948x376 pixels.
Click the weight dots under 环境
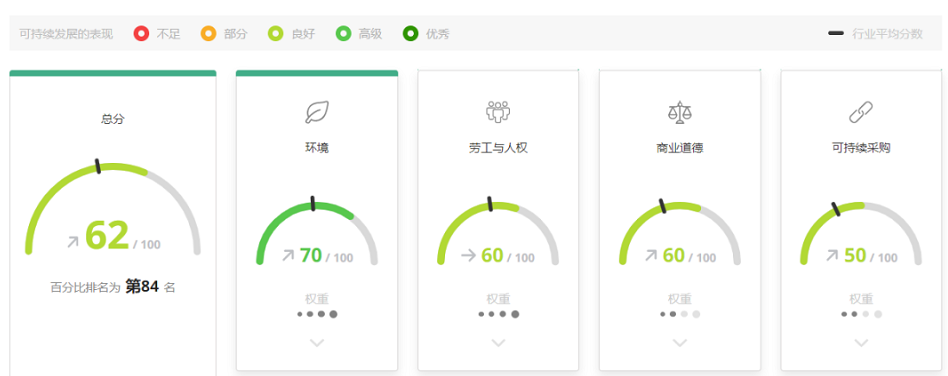[x=317, y=314]
